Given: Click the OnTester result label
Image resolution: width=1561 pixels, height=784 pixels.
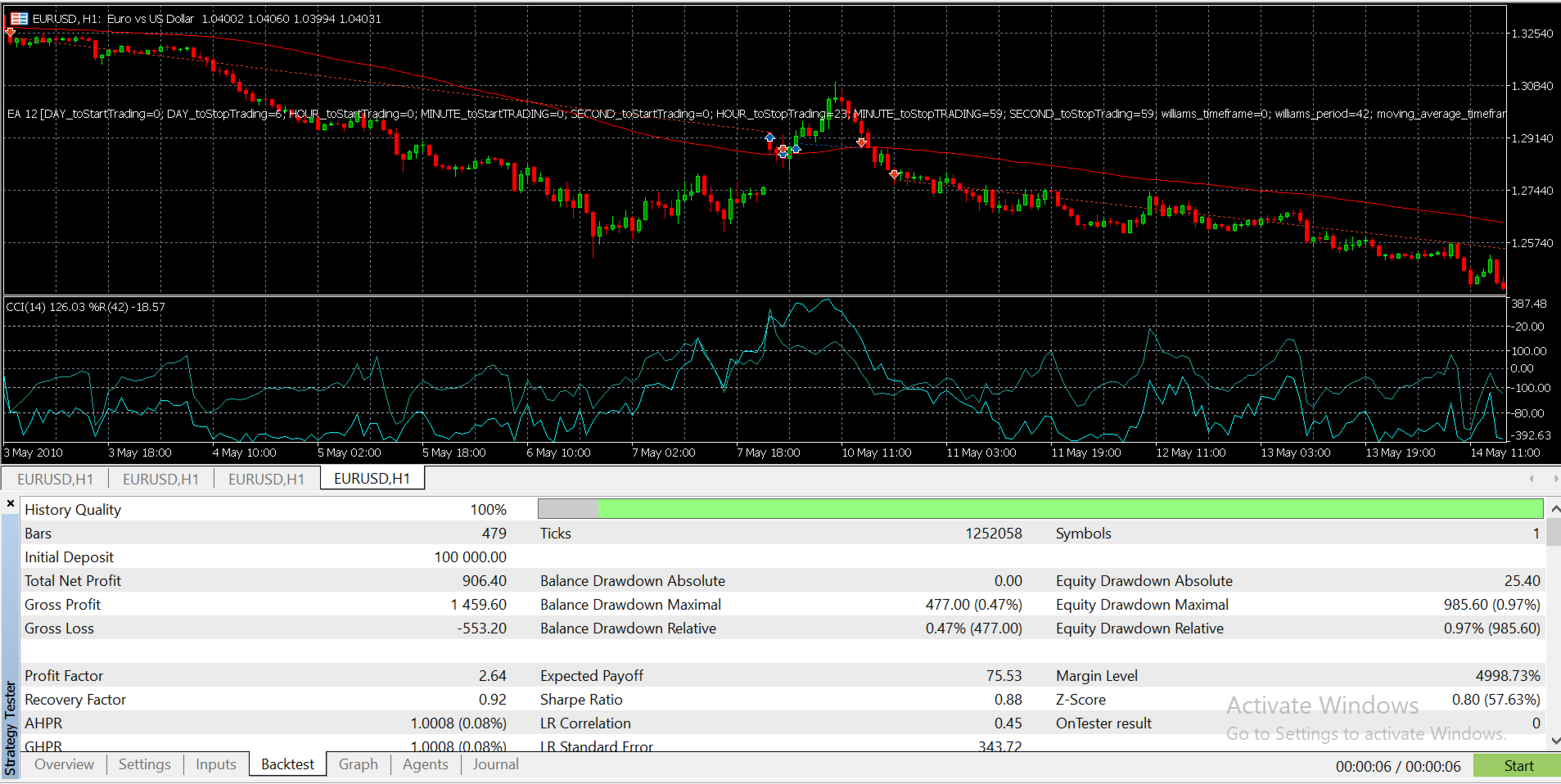Looking at the screenshot, I should point(1104,723).
